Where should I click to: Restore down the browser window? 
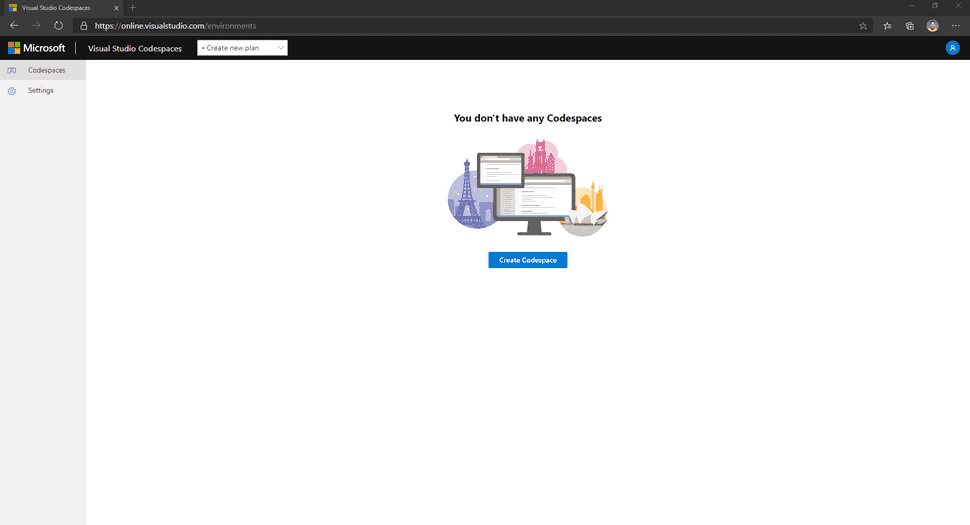click(x=935, y=6)
